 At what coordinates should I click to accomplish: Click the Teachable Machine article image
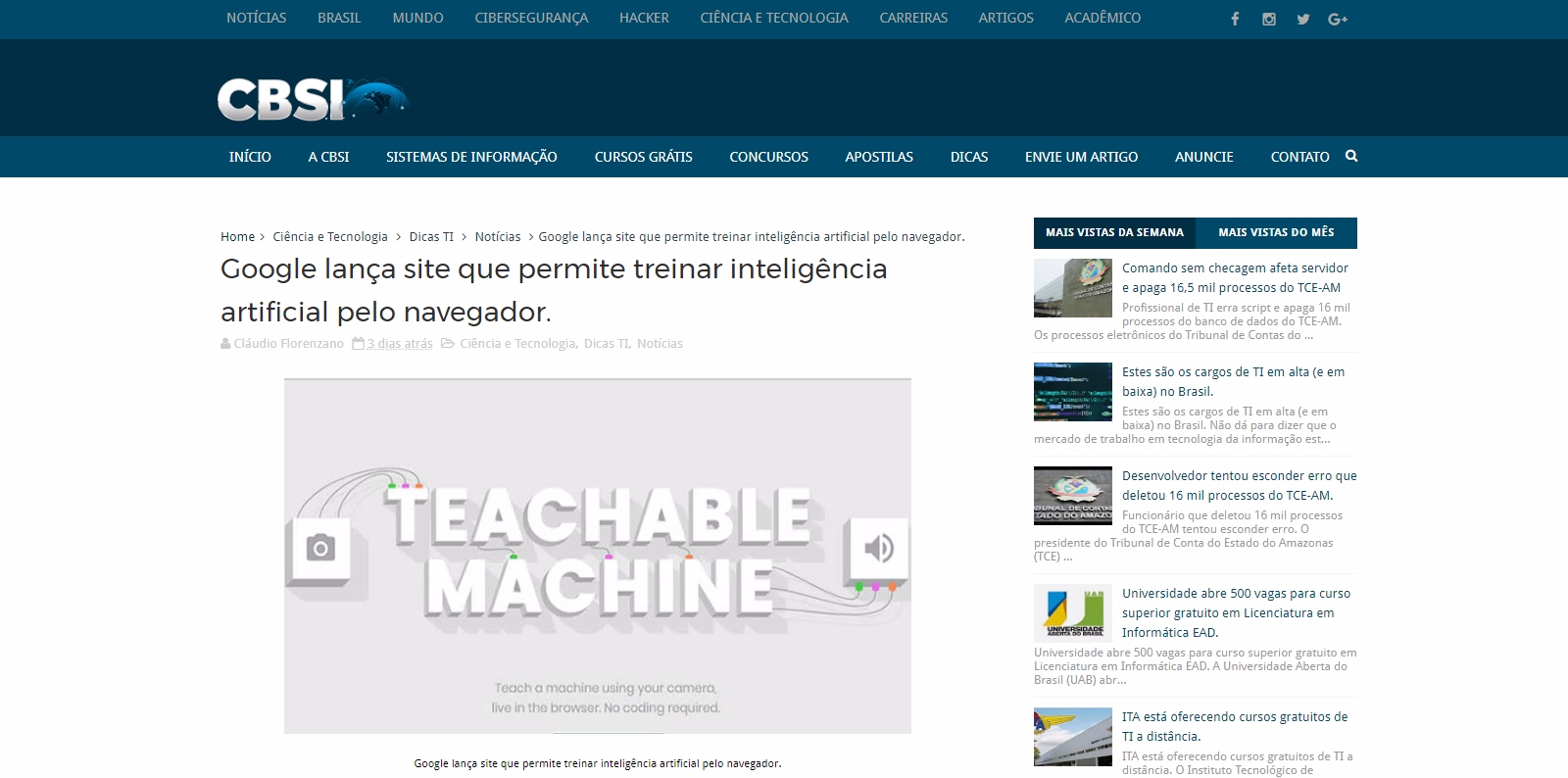pyautogui.click(x=598, y=556)
